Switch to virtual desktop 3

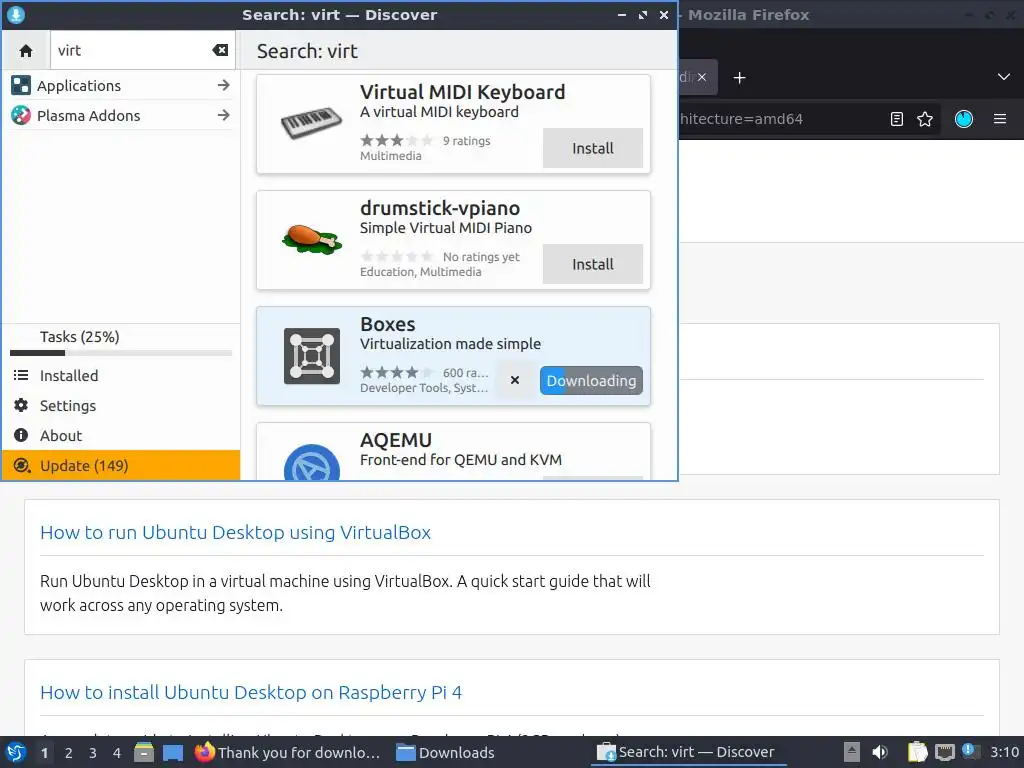click(93, 753)
